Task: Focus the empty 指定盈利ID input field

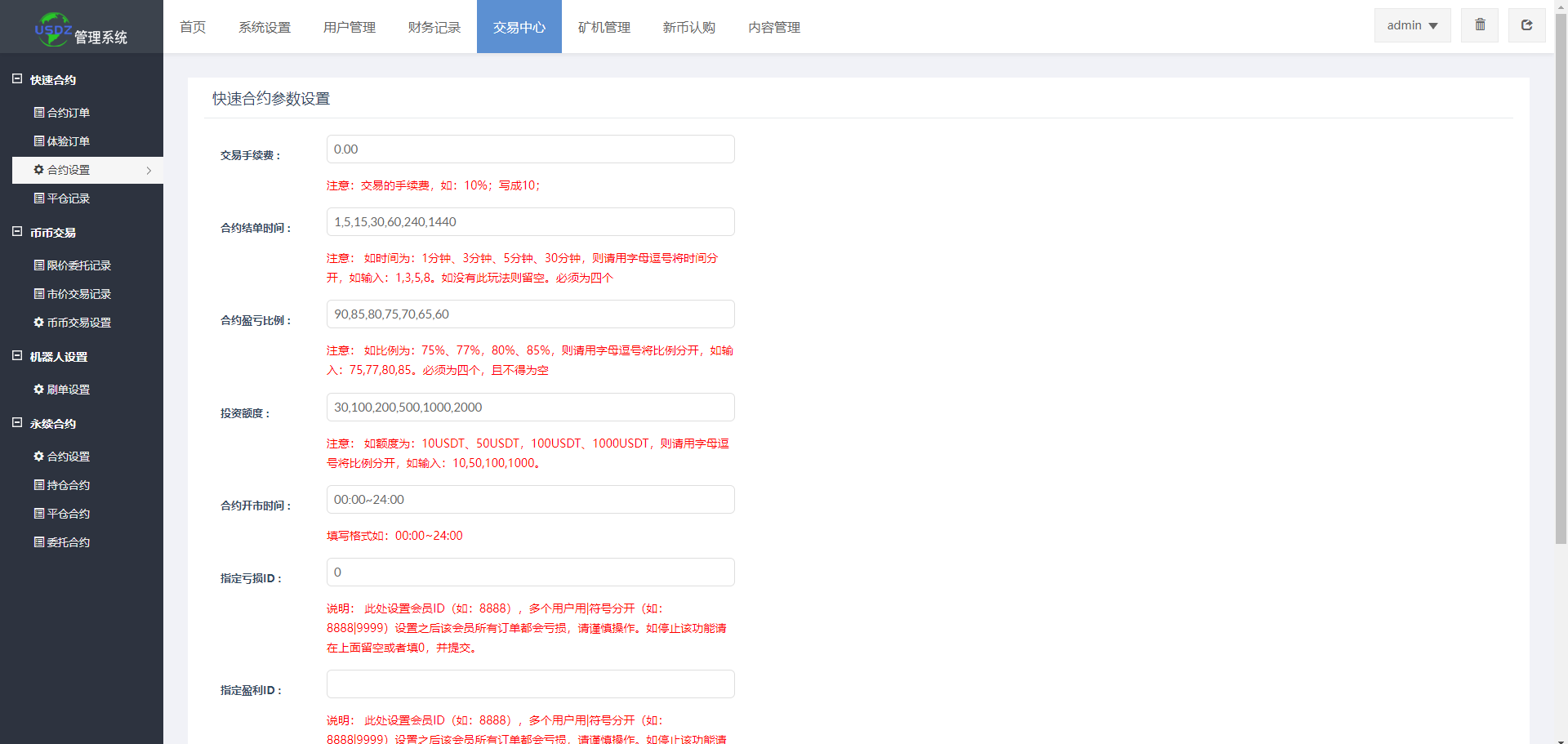Action: [x=530, y=684]
